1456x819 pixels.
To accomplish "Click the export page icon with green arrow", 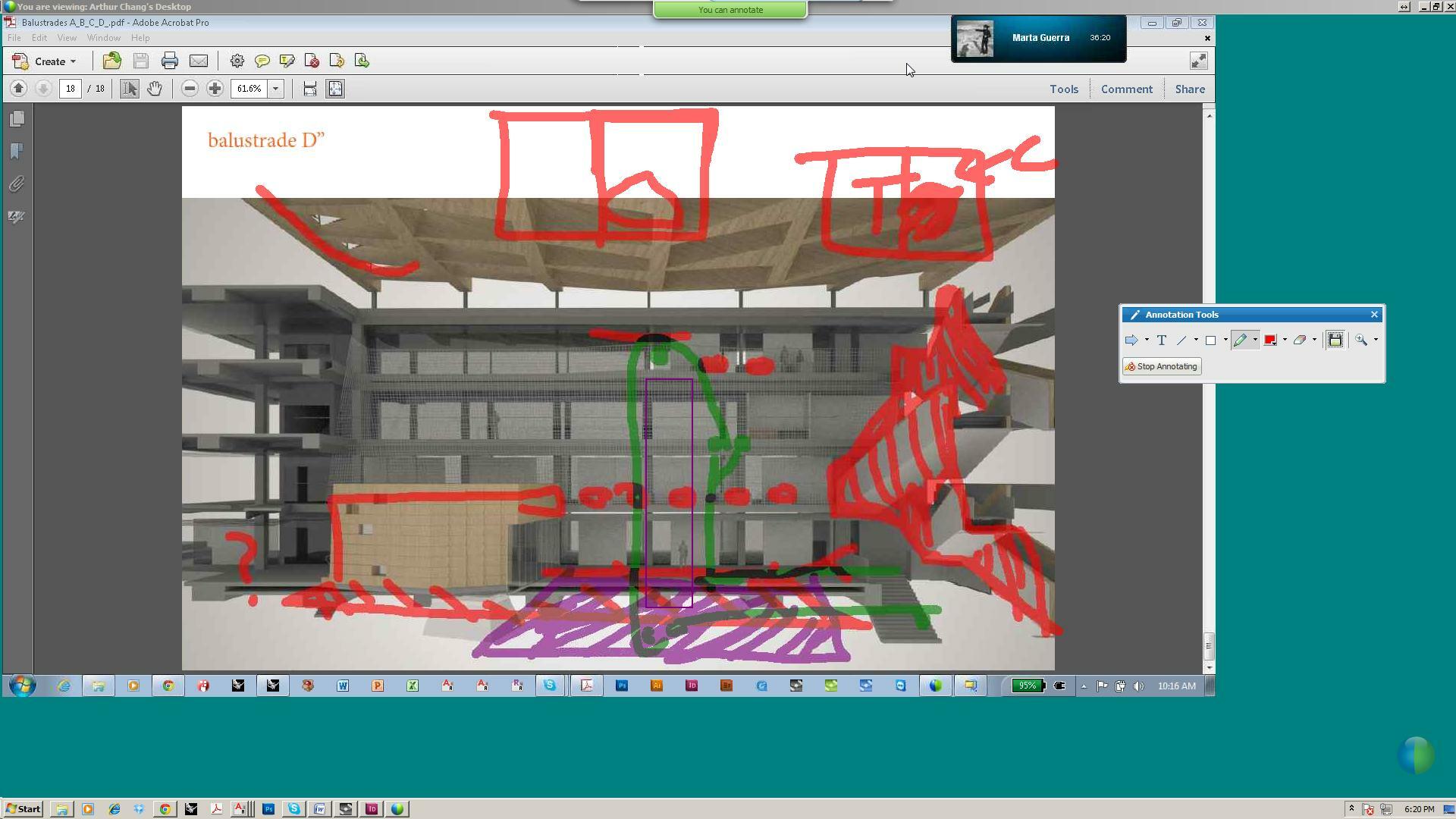I will (362, 61).
